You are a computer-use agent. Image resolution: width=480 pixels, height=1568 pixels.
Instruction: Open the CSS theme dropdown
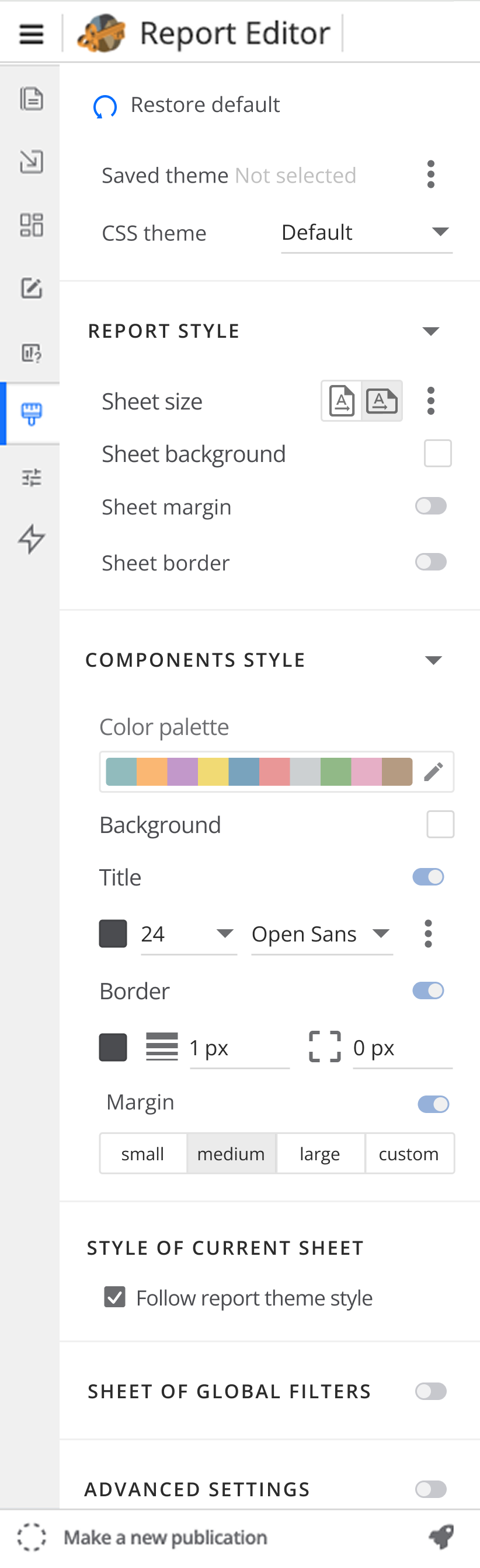[366, 233]
